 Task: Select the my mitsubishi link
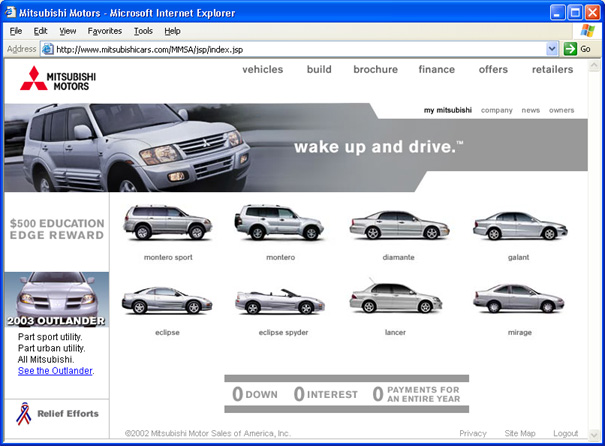tap(448, 110)
